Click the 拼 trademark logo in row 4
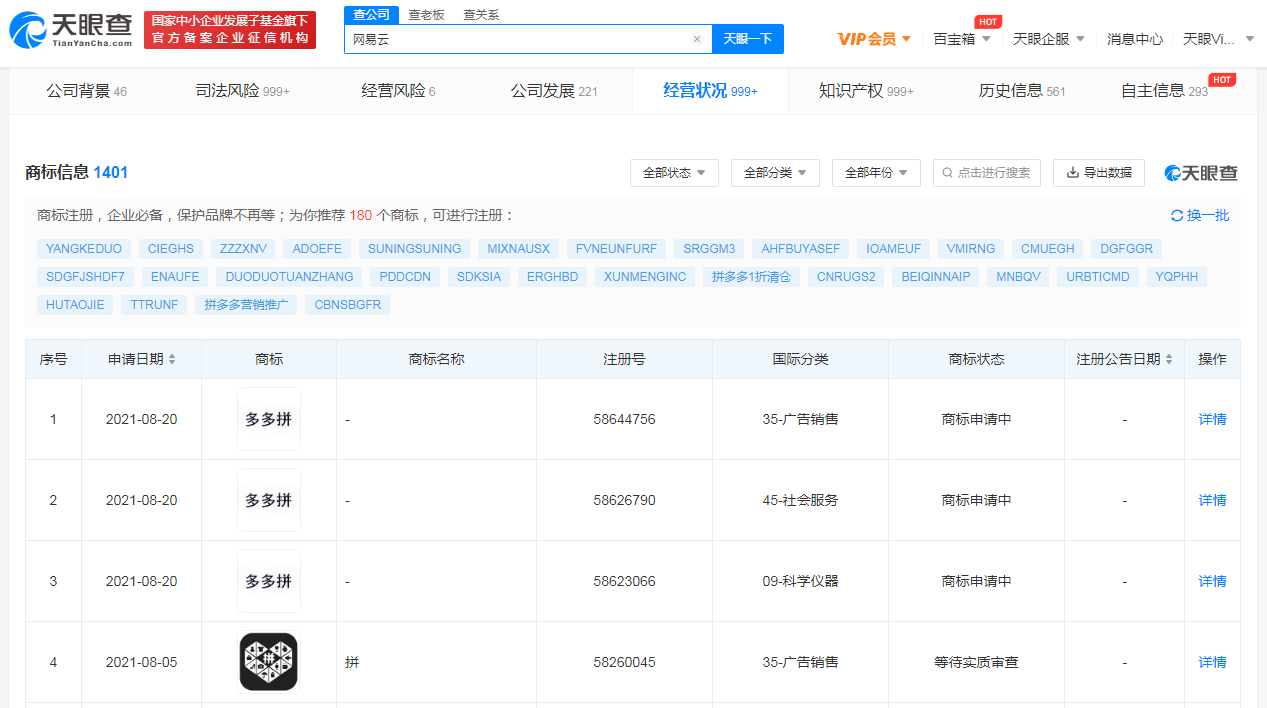Image resolution: width=1267 pixels, height=708 pixels. click(268, 661)
